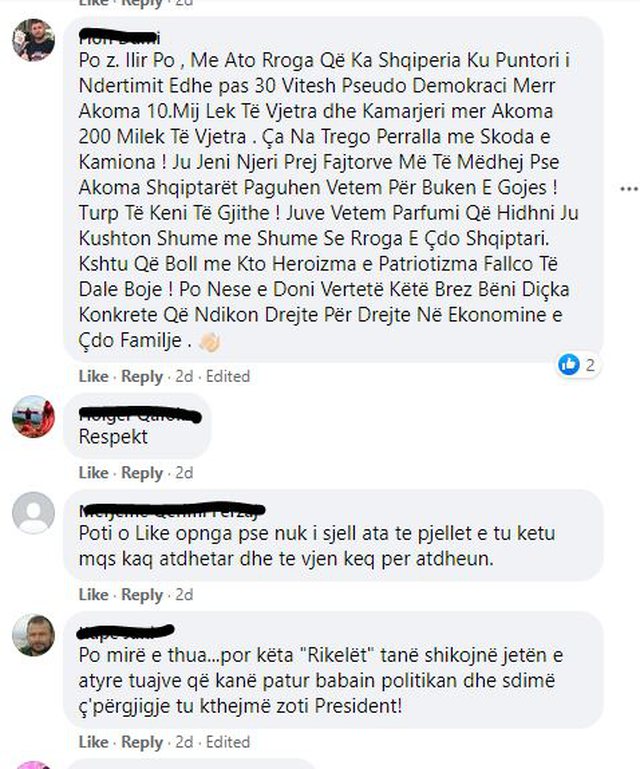
Task: View the reaction count of 2
Action: (x=590, y=364)
